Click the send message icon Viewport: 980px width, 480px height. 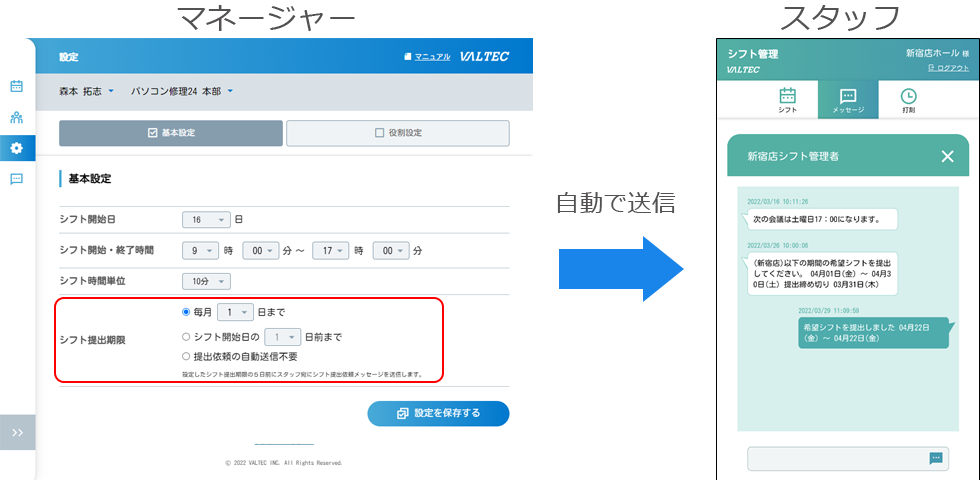click(x=936, y=458)
